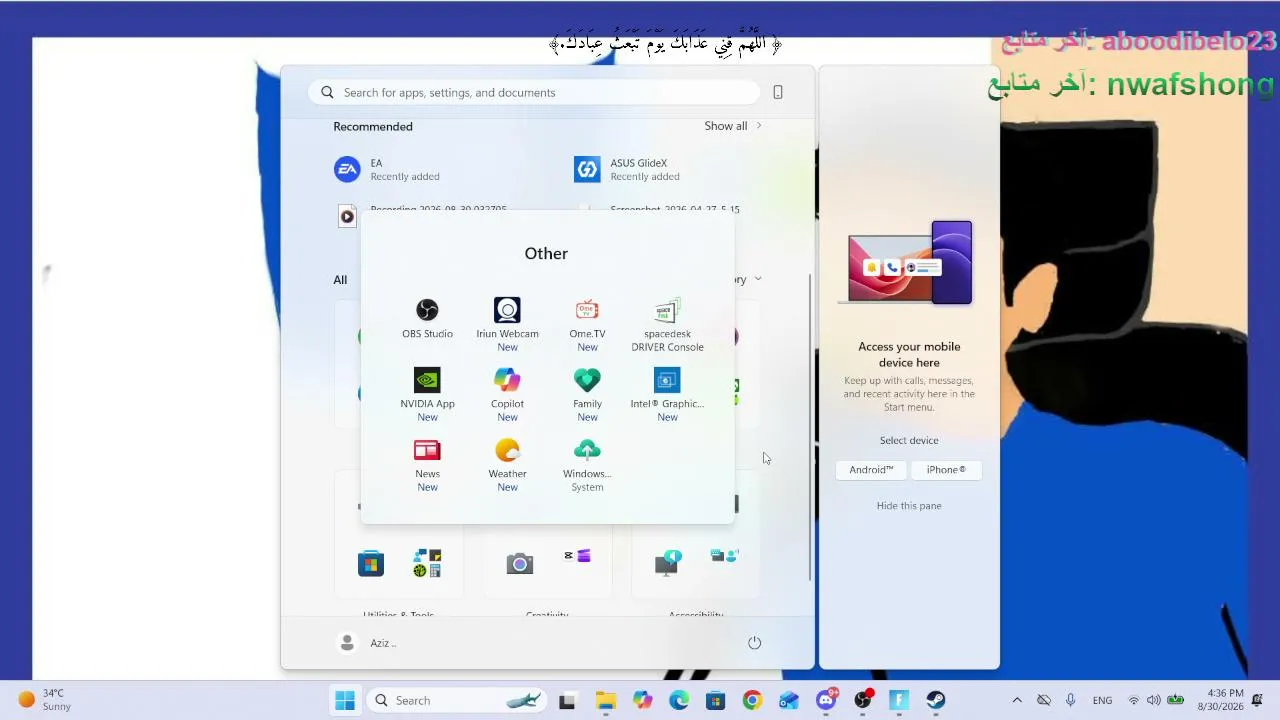Image resolution: width=1280 pixels, height=720 pixels.
Task: Open Copilot from the Other folder
Action: click(507, 394)
